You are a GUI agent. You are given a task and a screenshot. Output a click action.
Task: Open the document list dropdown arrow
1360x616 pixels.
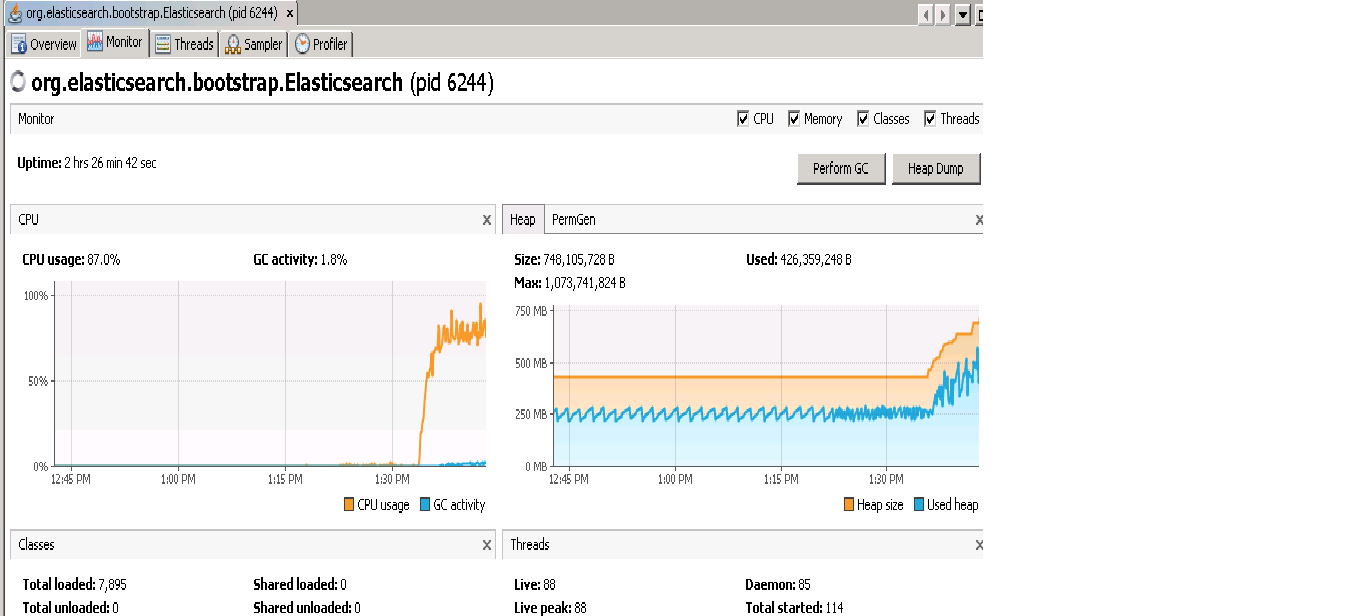point(963,15)
